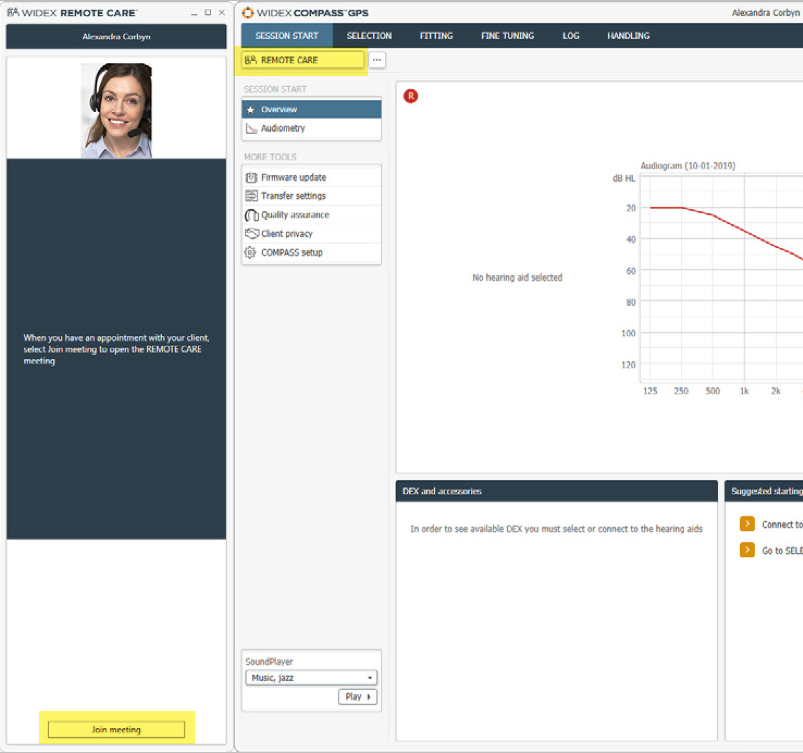Click the Firmware update icon

point(251,177)
